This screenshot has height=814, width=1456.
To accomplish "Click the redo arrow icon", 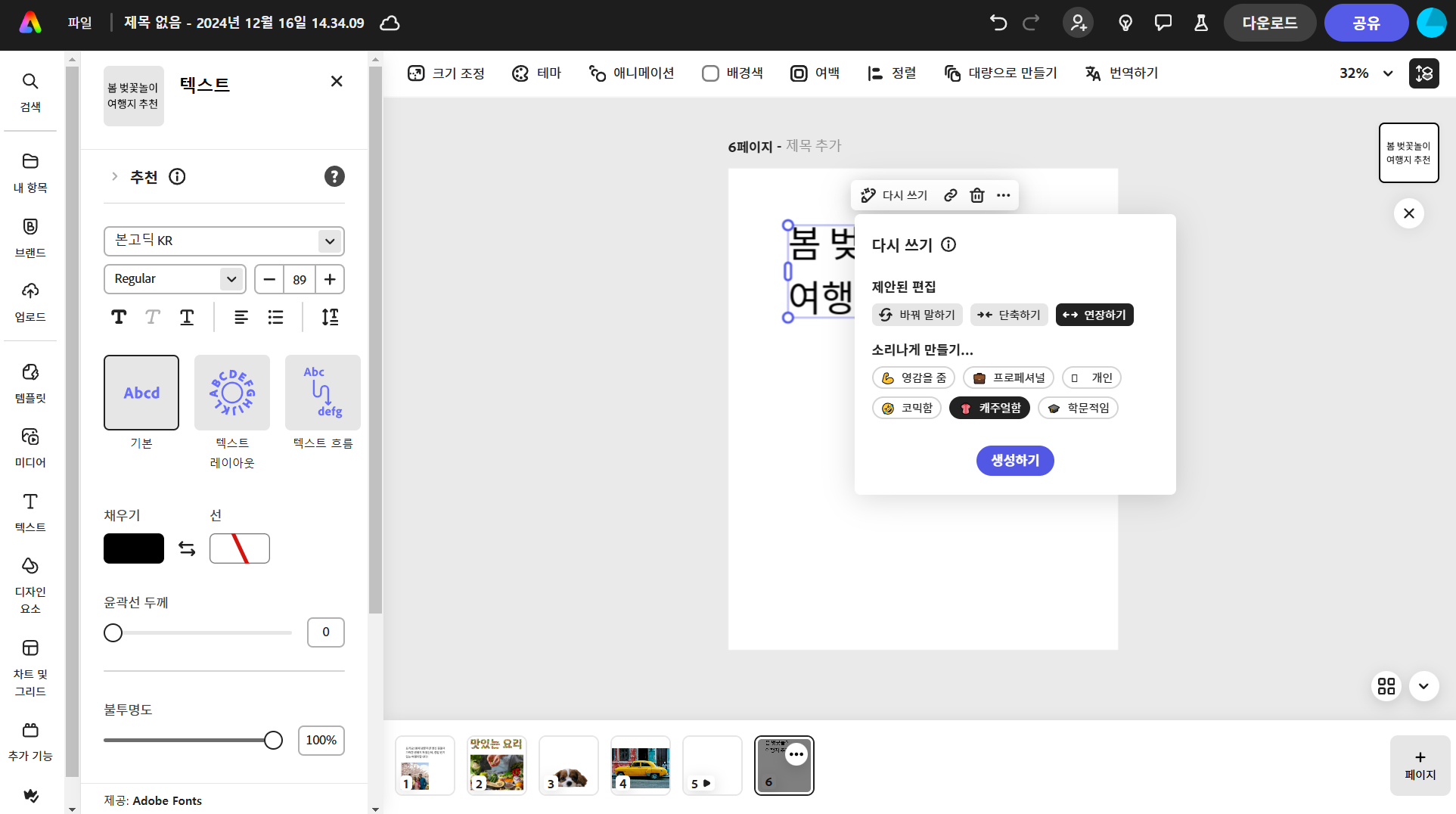I will [x=1031, y=23].
